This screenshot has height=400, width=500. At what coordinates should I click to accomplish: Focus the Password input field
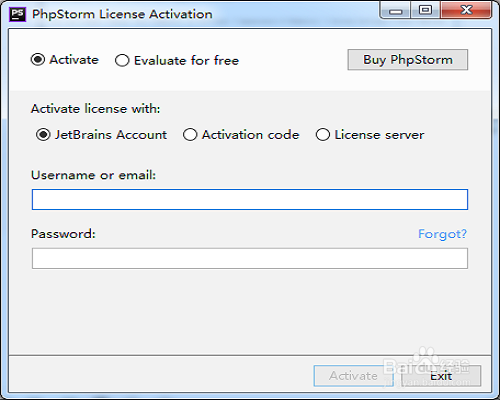tap(250, 258)
